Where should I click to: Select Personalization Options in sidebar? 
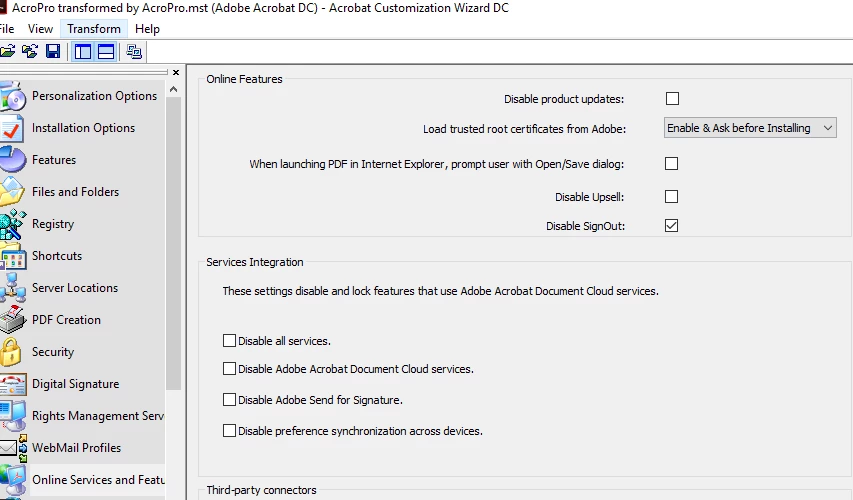(94, 96)
